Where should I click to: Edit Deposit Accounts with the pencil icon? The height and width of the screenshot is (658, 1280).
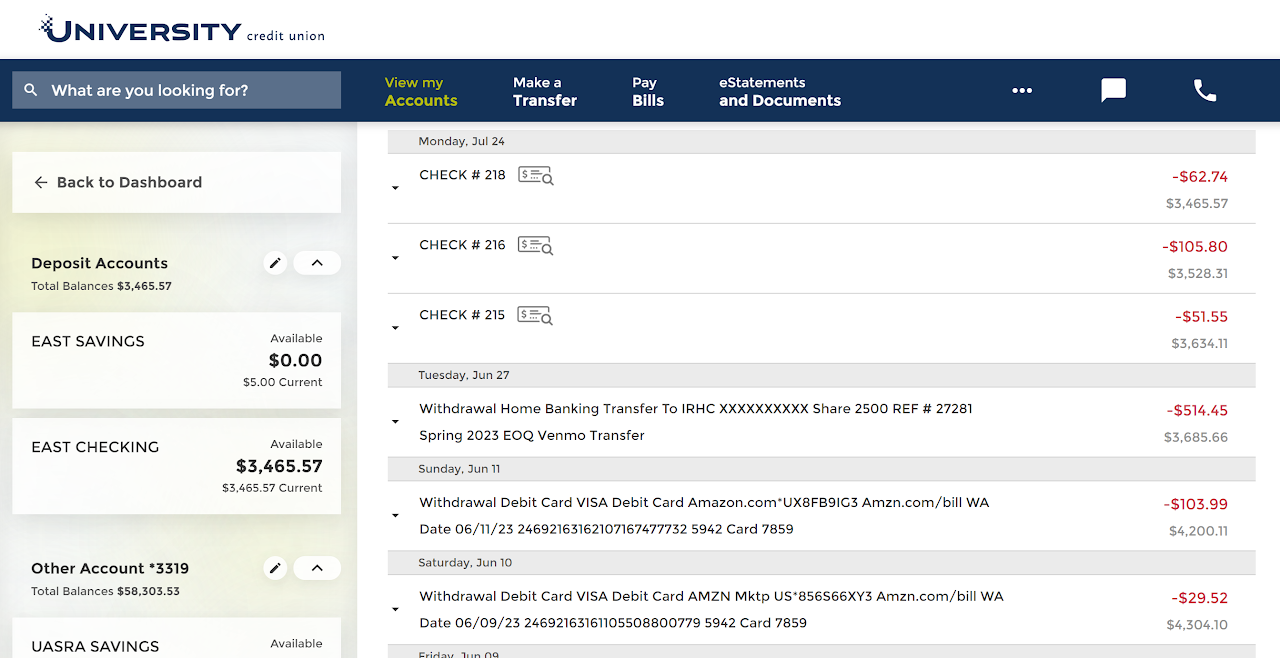[275, 262]
